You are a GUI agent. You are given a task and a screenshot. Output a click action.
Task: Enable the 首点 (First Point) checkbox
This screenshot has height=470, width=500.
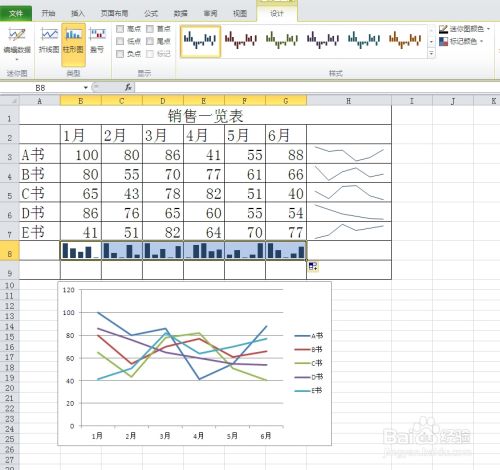[150, 29]
